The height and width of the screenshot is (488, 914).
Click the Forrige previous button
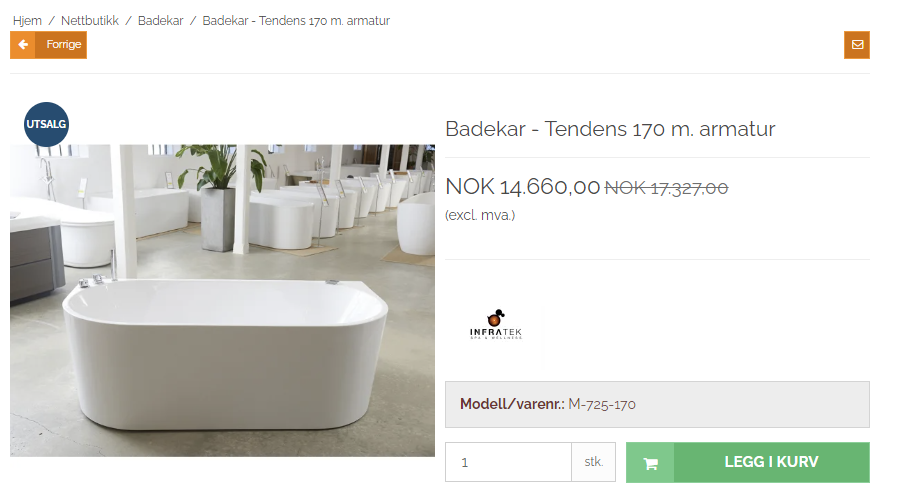click(x=48, y=45)
